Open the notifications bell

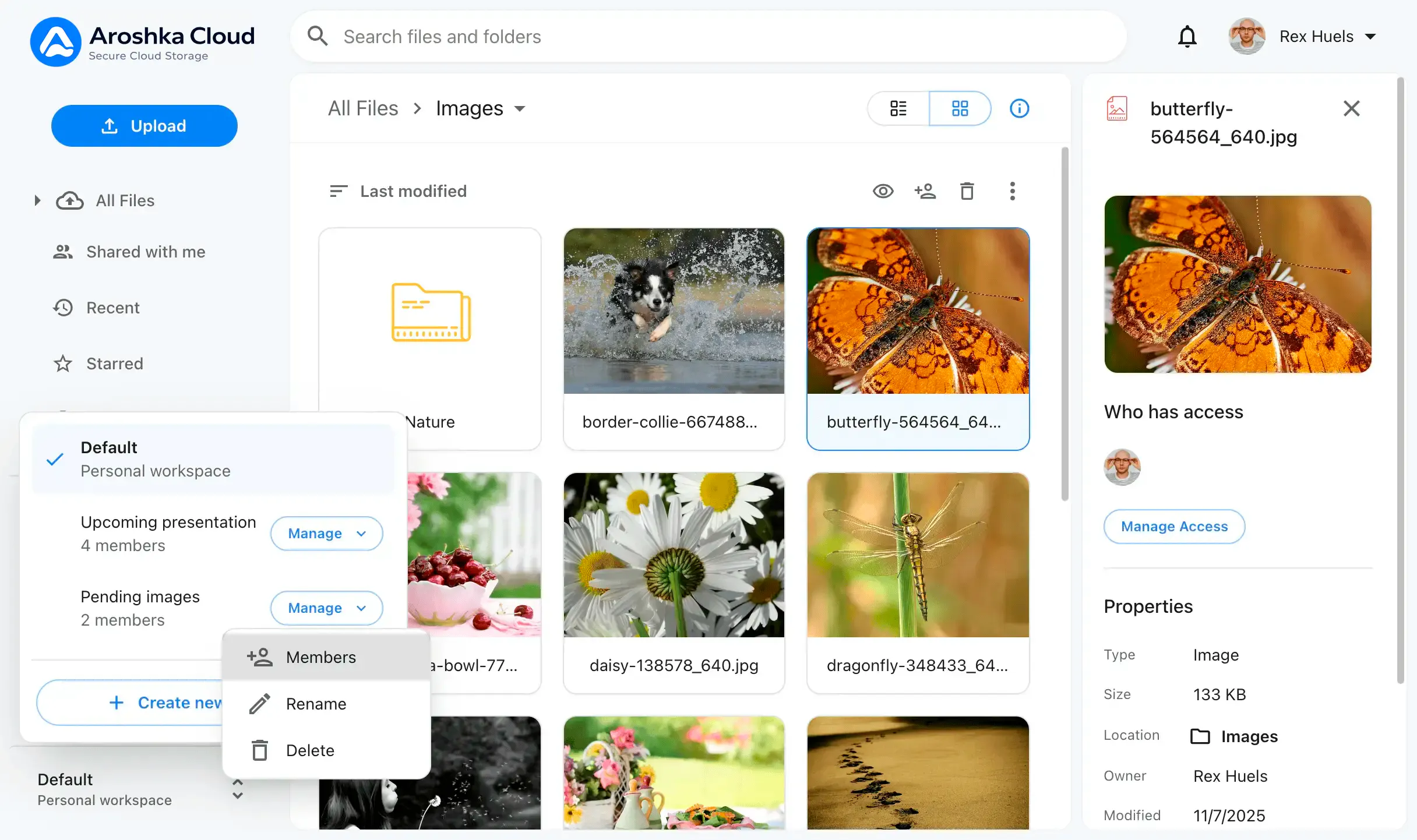coord(1187,37)
